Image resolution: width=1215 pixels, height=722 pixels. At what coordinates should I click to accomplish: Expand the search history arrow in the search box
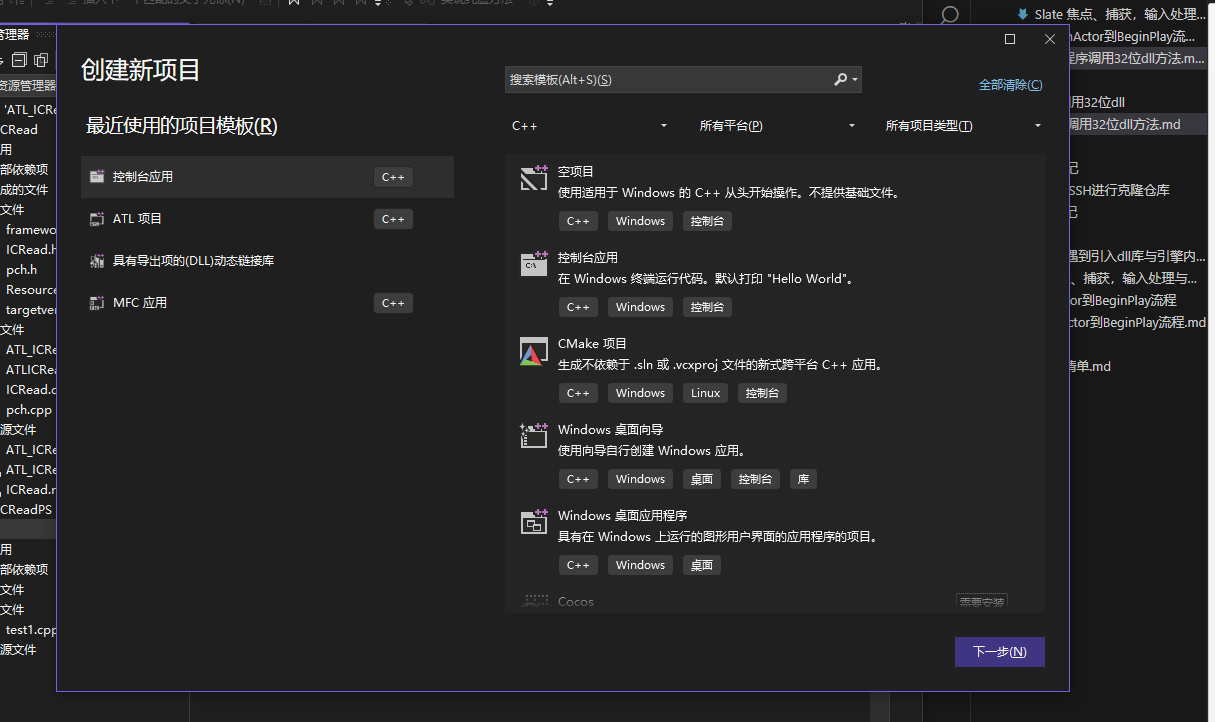(856, 80)
